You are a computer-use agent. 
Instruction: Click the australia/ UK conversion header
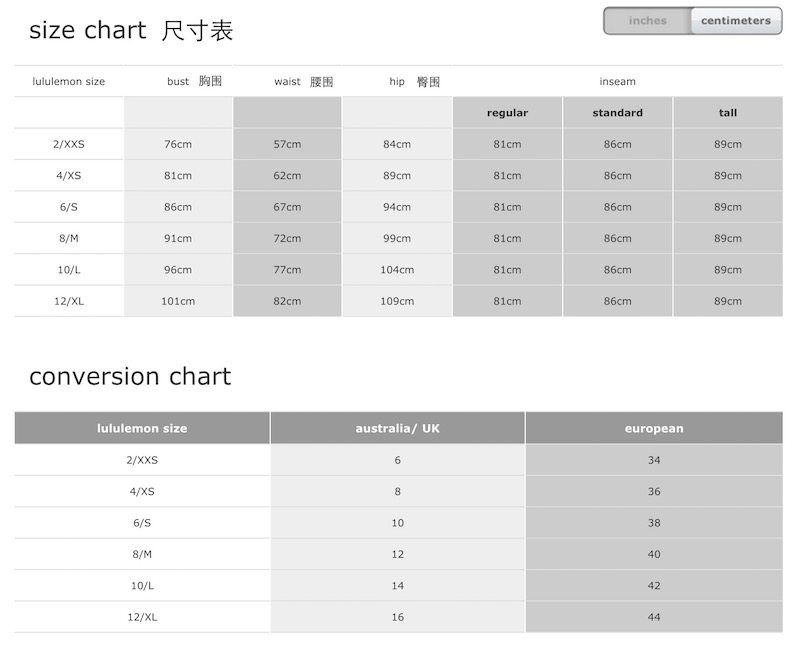pyautogui.click(x=397, y=428)
